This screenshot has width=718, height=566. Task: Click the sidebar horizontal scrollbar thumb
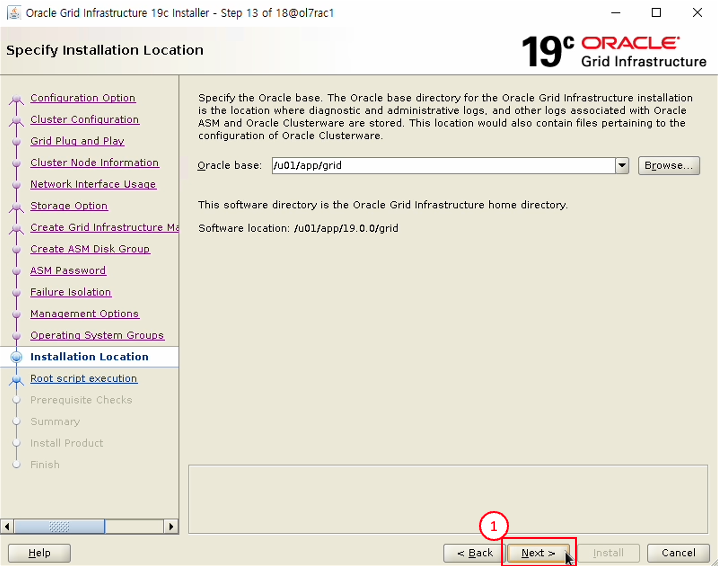point(60,526)
